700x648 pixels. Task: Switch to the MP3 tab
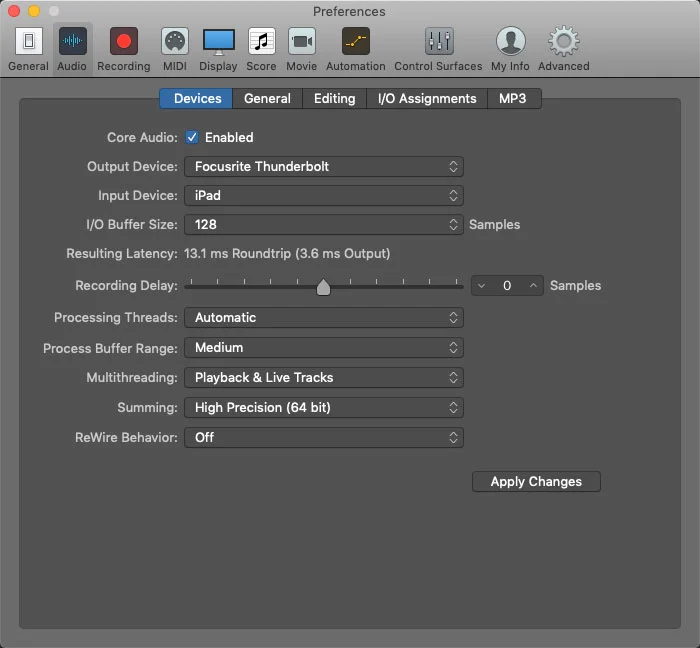coord(514,98)
